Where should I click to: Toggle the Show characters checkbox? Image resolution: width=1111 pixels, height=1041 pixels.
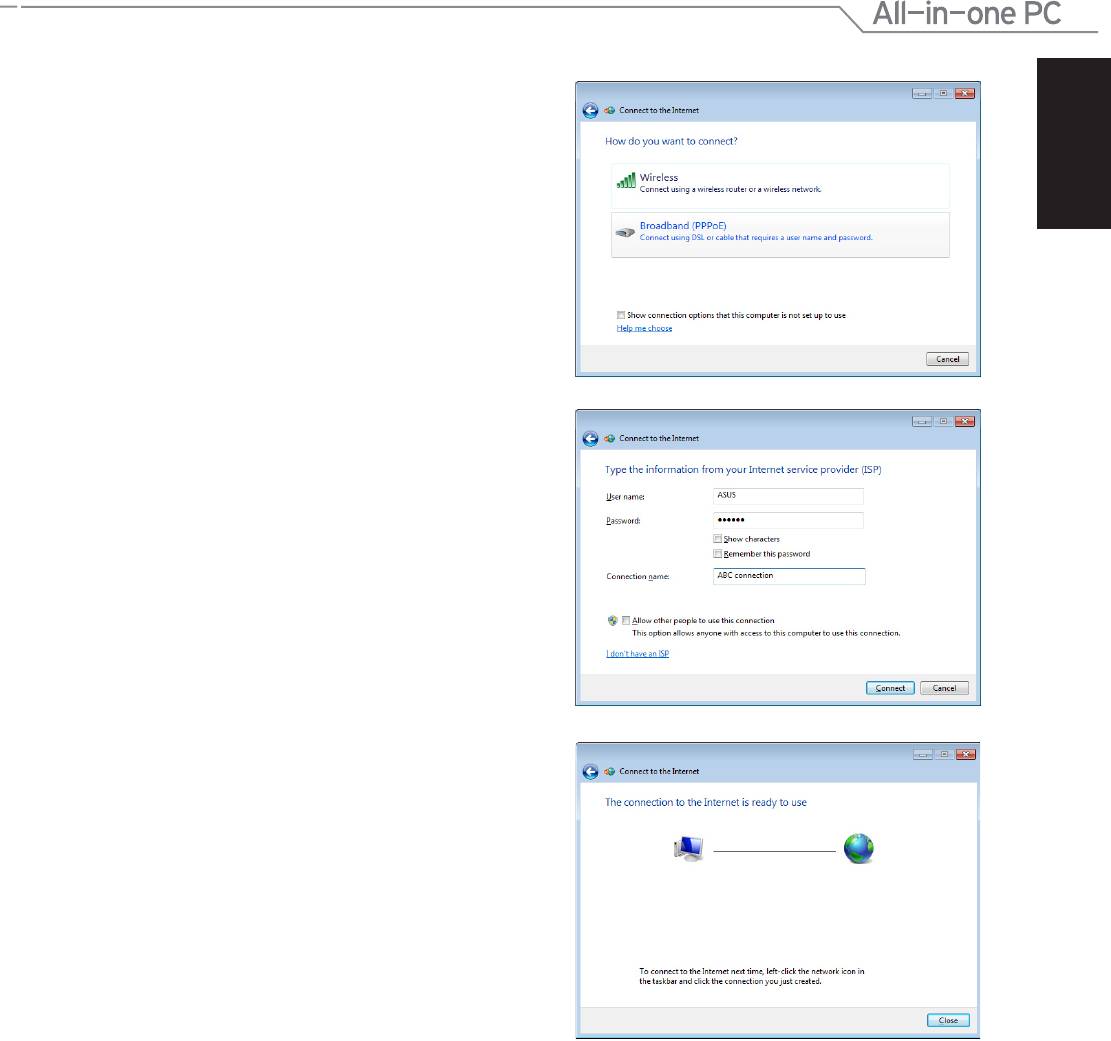pyautogui.click(x=717, y=539)
